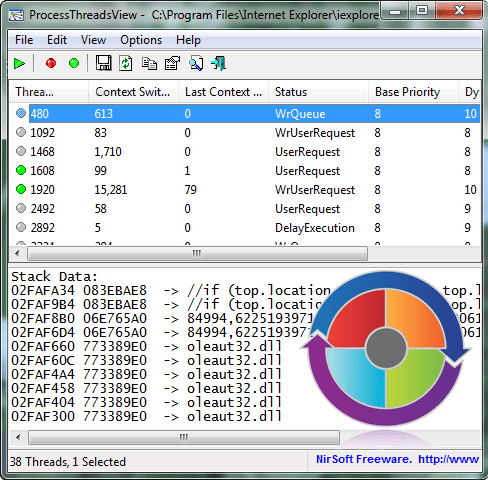Click the green Resume Threads play icon

click(x=19, y=63)
